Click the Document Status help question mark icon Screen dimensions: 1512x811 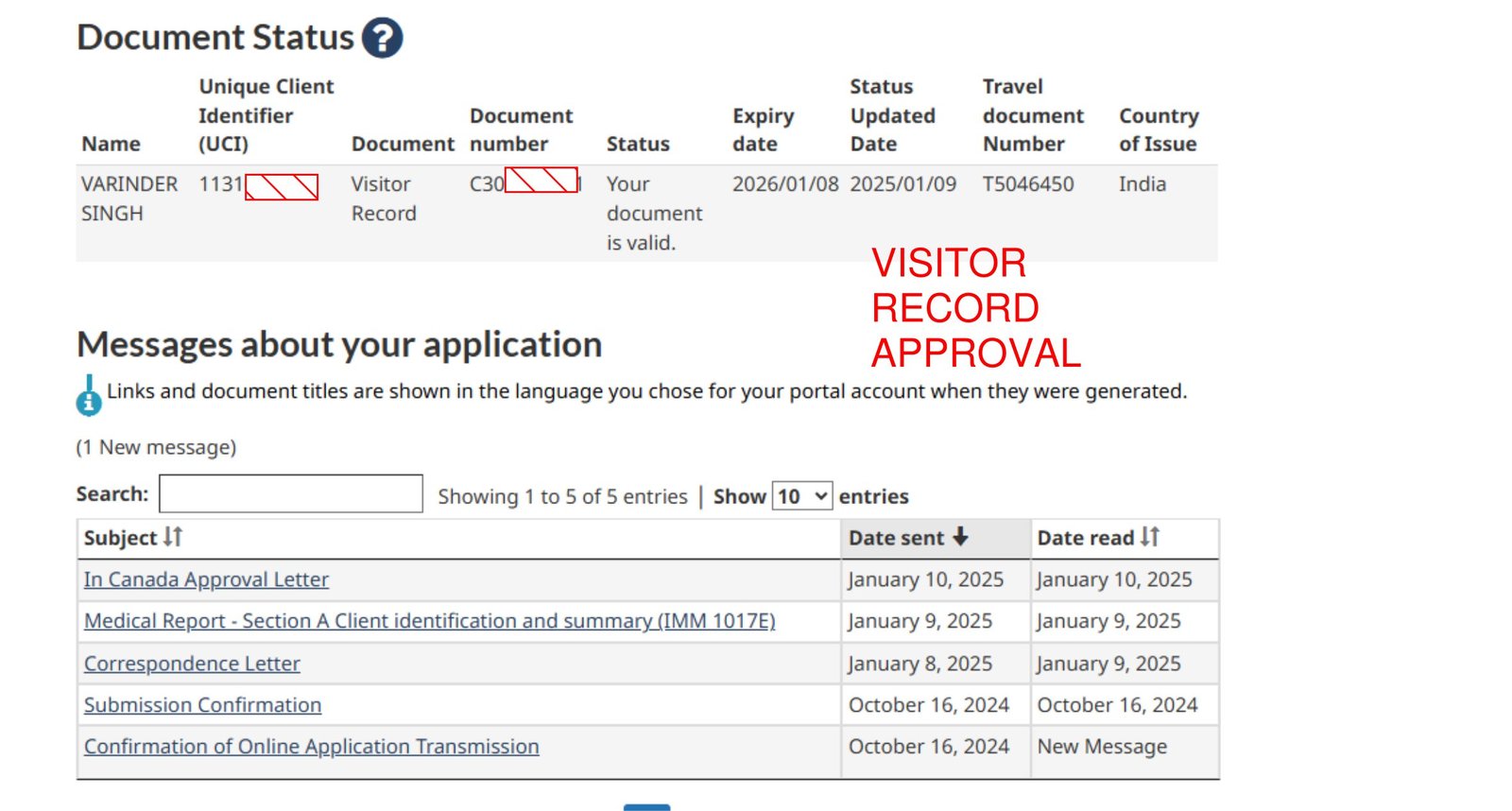(382, 39)
